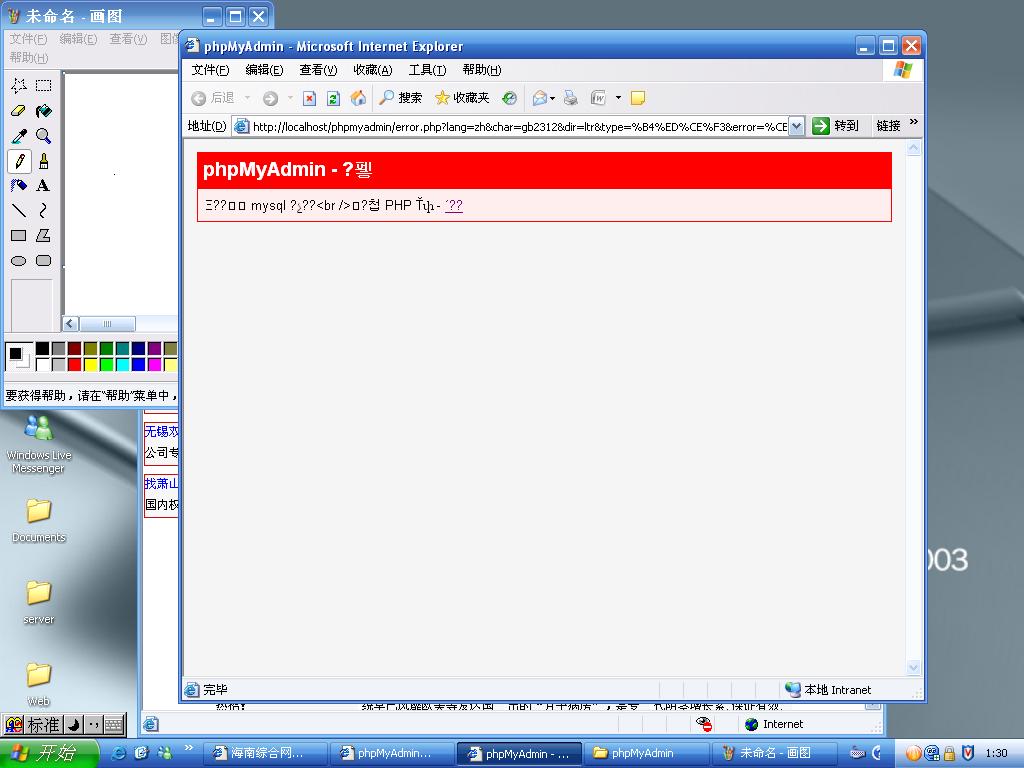Choose the Fill with color bucket tool

point(44,111)
